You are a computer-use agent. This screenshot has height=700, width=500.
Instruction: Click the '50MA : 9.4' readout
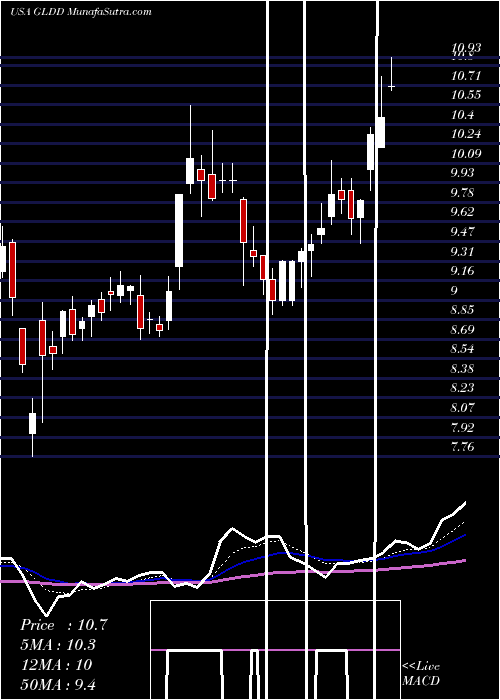(58, 684)
